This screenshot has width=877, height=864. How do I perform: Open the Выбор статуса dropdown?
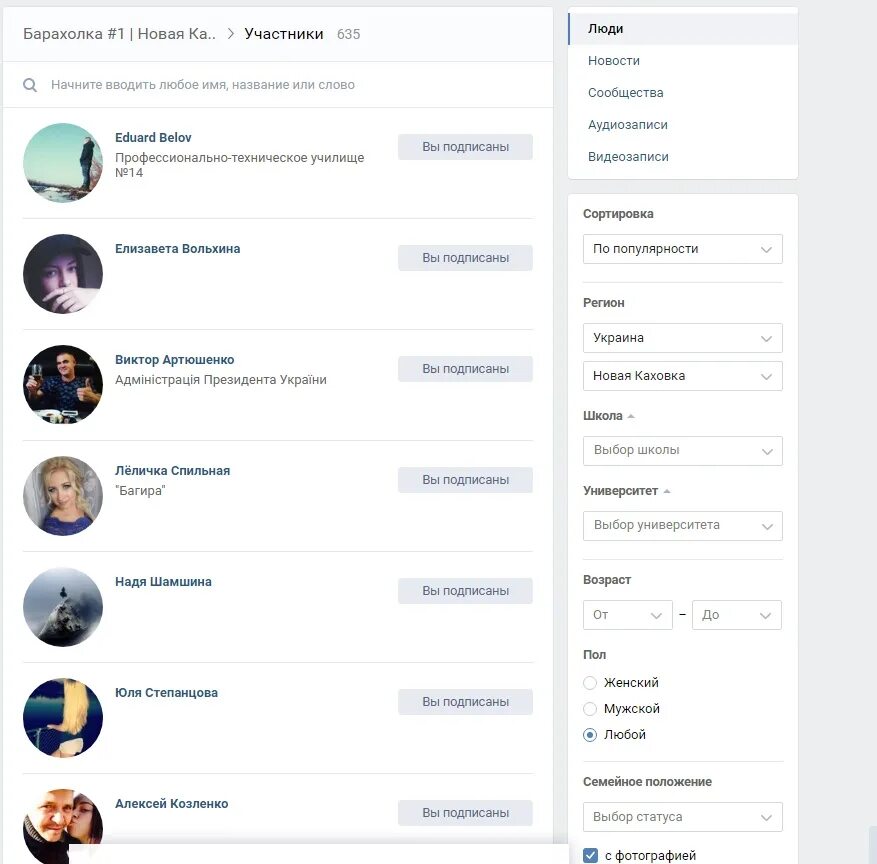pyautogui.click(x=682, y=817)
